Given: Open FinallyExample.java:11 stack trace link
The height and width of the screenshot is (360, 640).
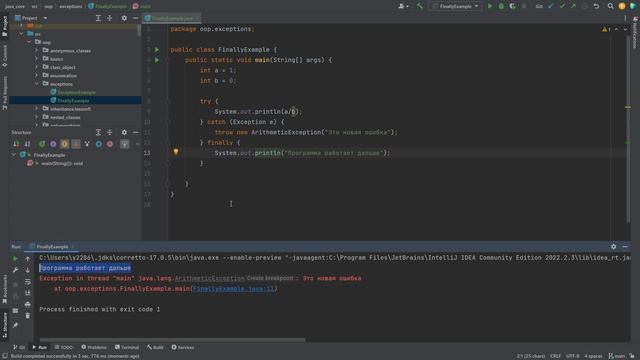Looking at the screenshot, I should pyautogui.click(x=233, y=289).
